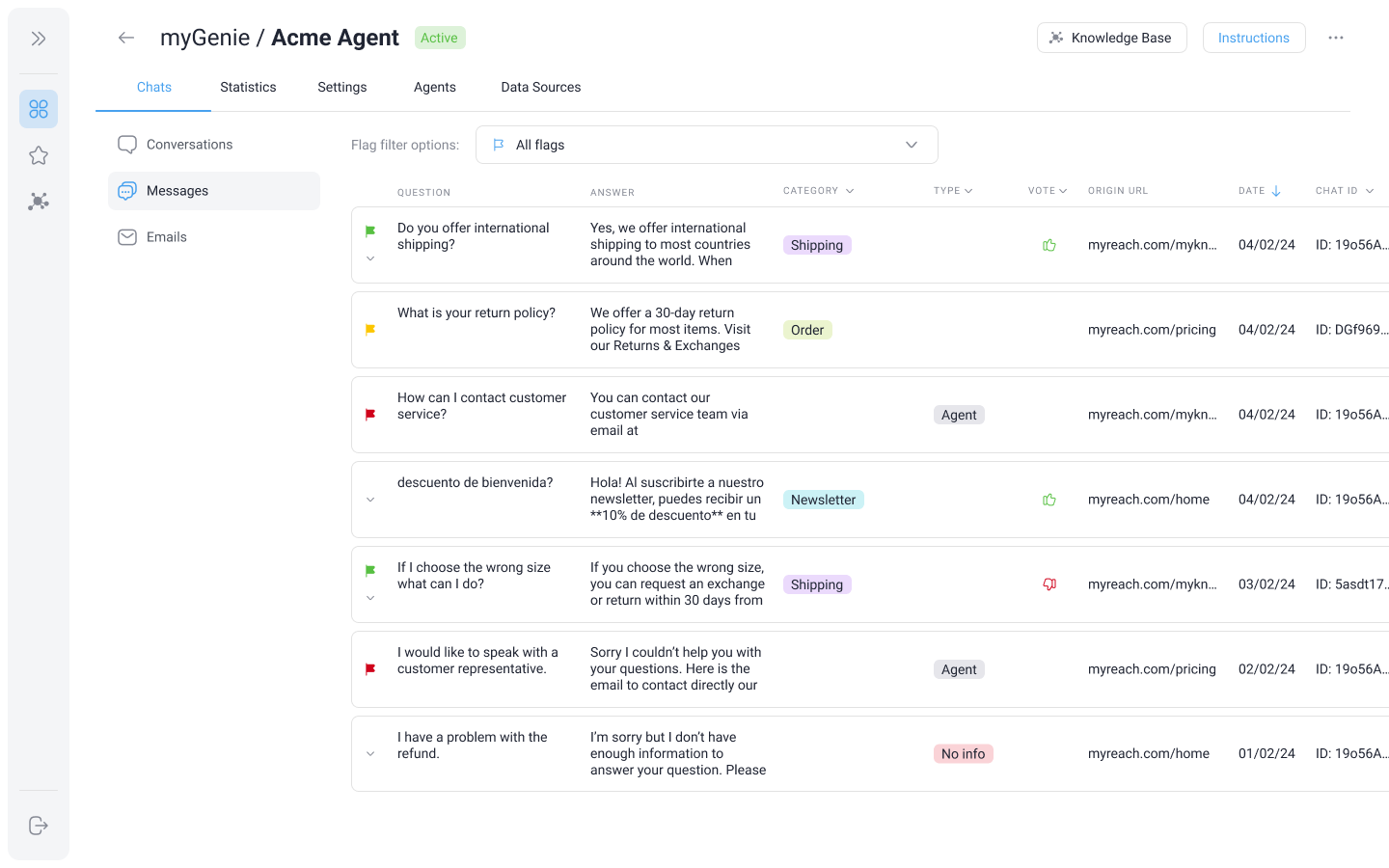Open Conversations in the left panel
The width and height of the screenshot is (1389, 868).
pos(189,145)
